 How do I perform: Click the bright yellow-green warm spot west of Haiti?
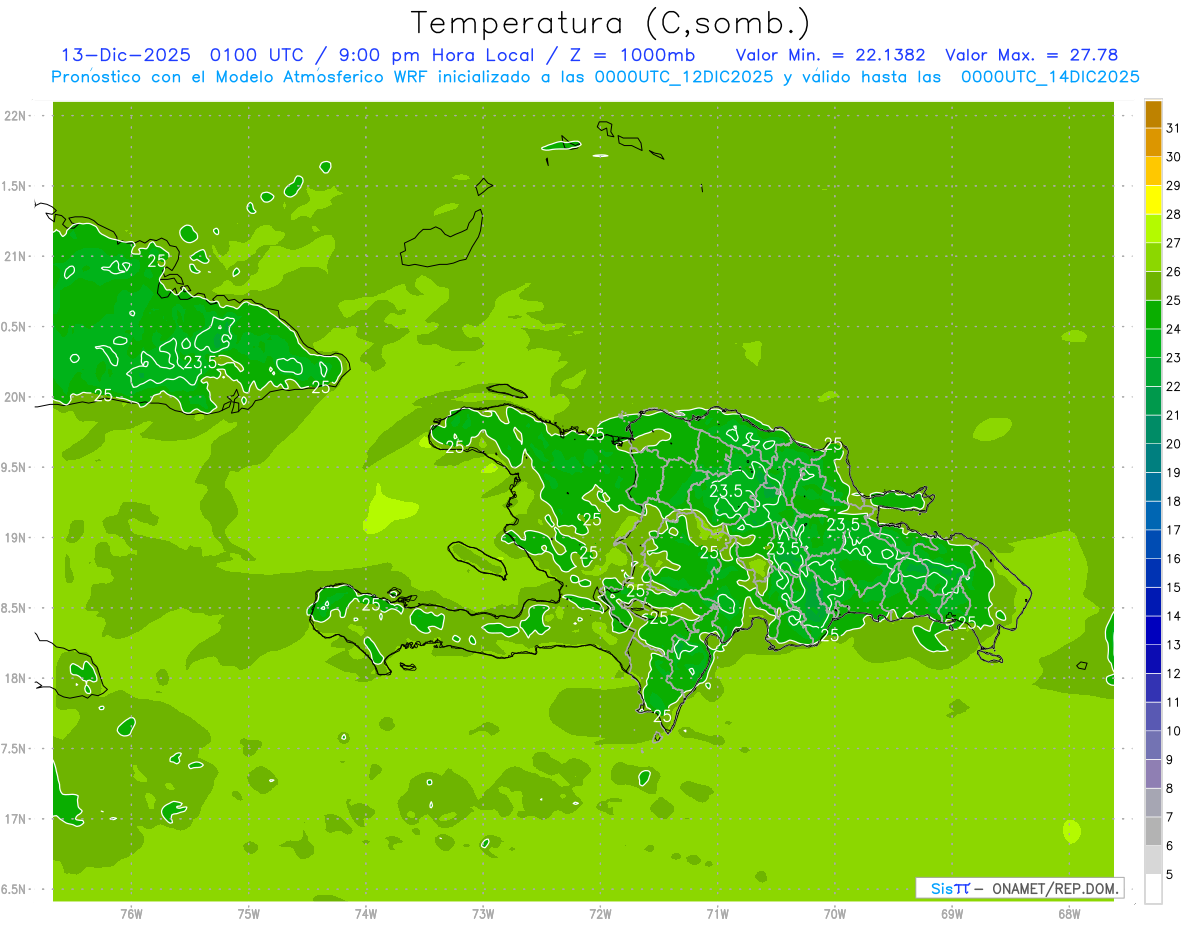pyautogui.click(x=388, y=510)
